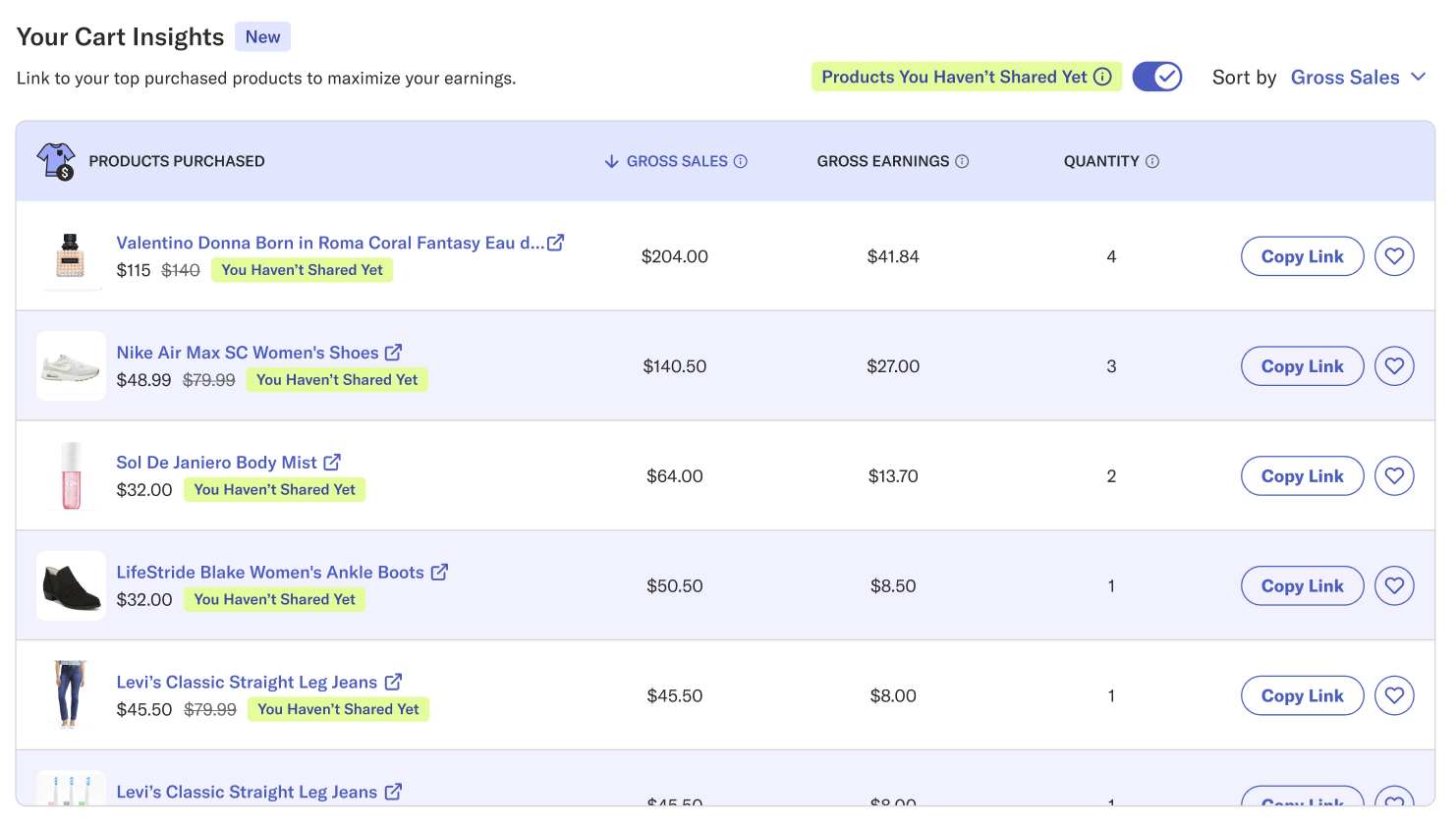
Task: Click the Products Purchased shirt icon
Action: 56,161
